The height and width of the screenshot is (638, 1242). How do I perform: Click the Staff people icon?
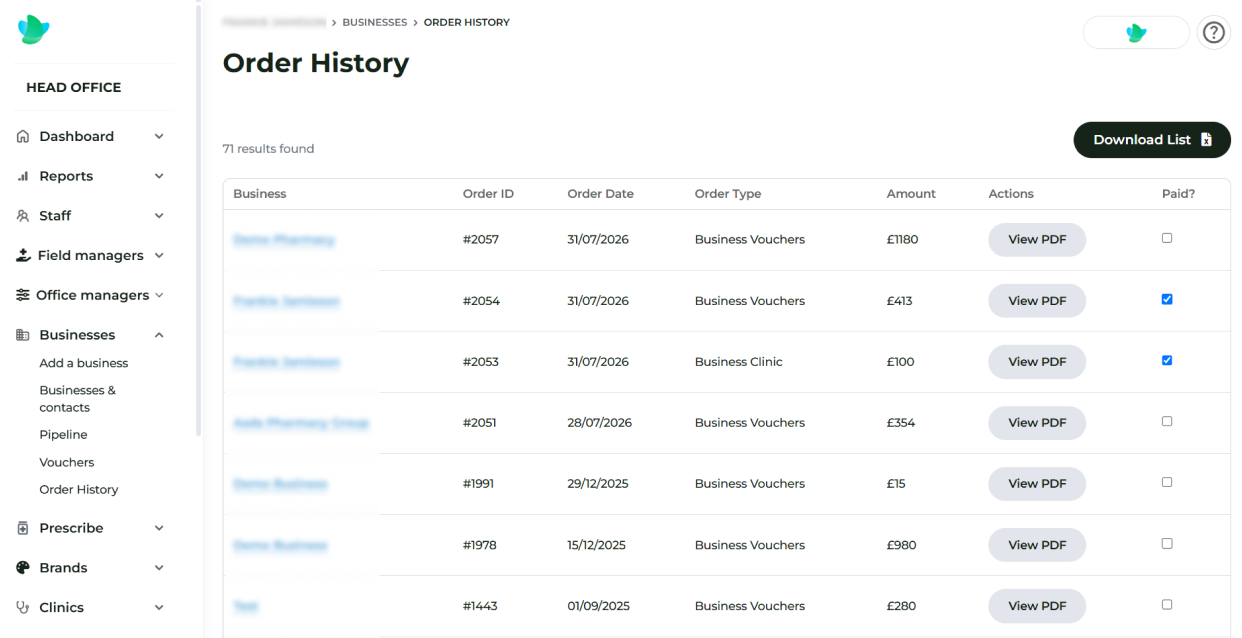(x=23, y=216)
